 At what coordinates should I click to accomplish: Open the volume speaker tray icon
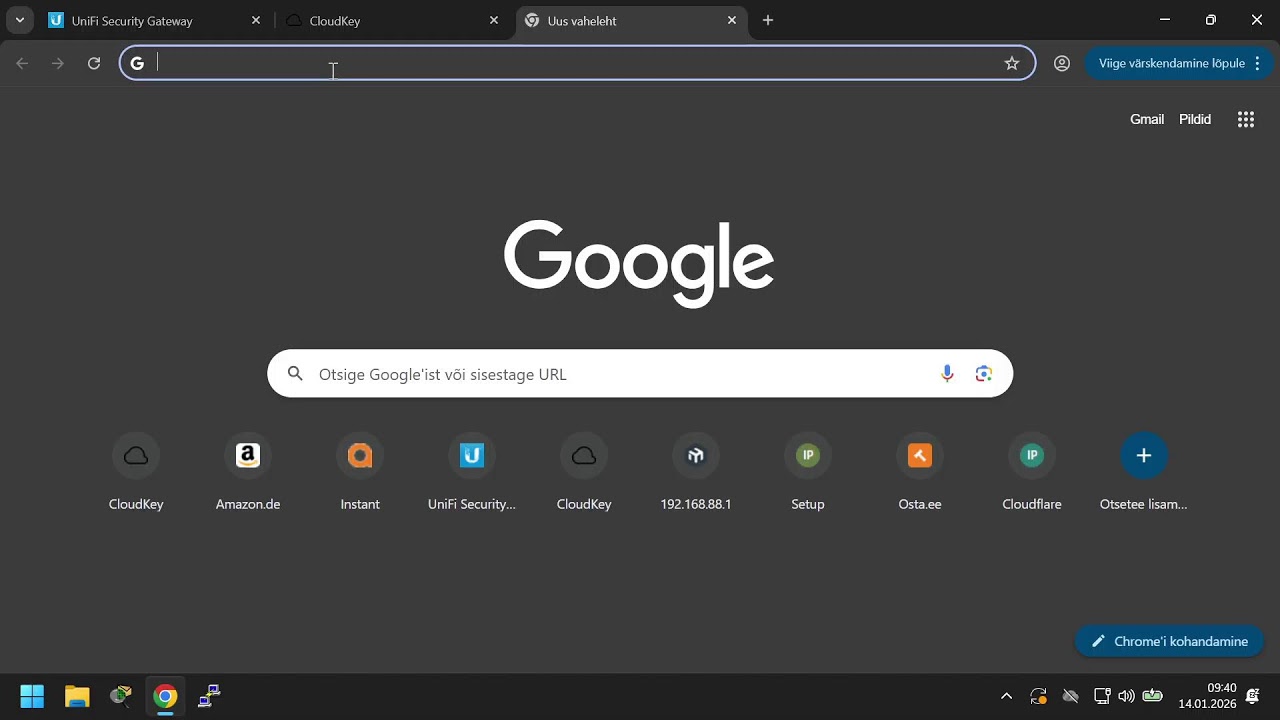point(1127,696)
